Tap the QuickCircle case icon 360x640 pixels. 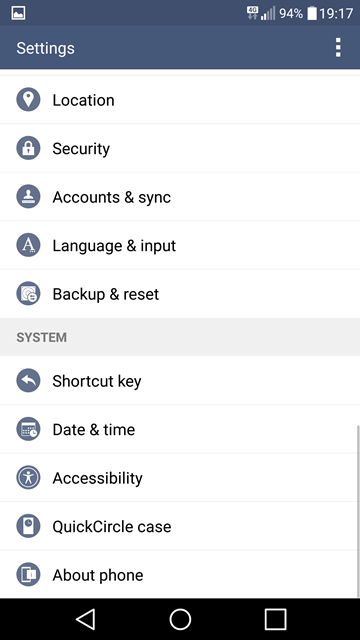[x=28, y=527]
